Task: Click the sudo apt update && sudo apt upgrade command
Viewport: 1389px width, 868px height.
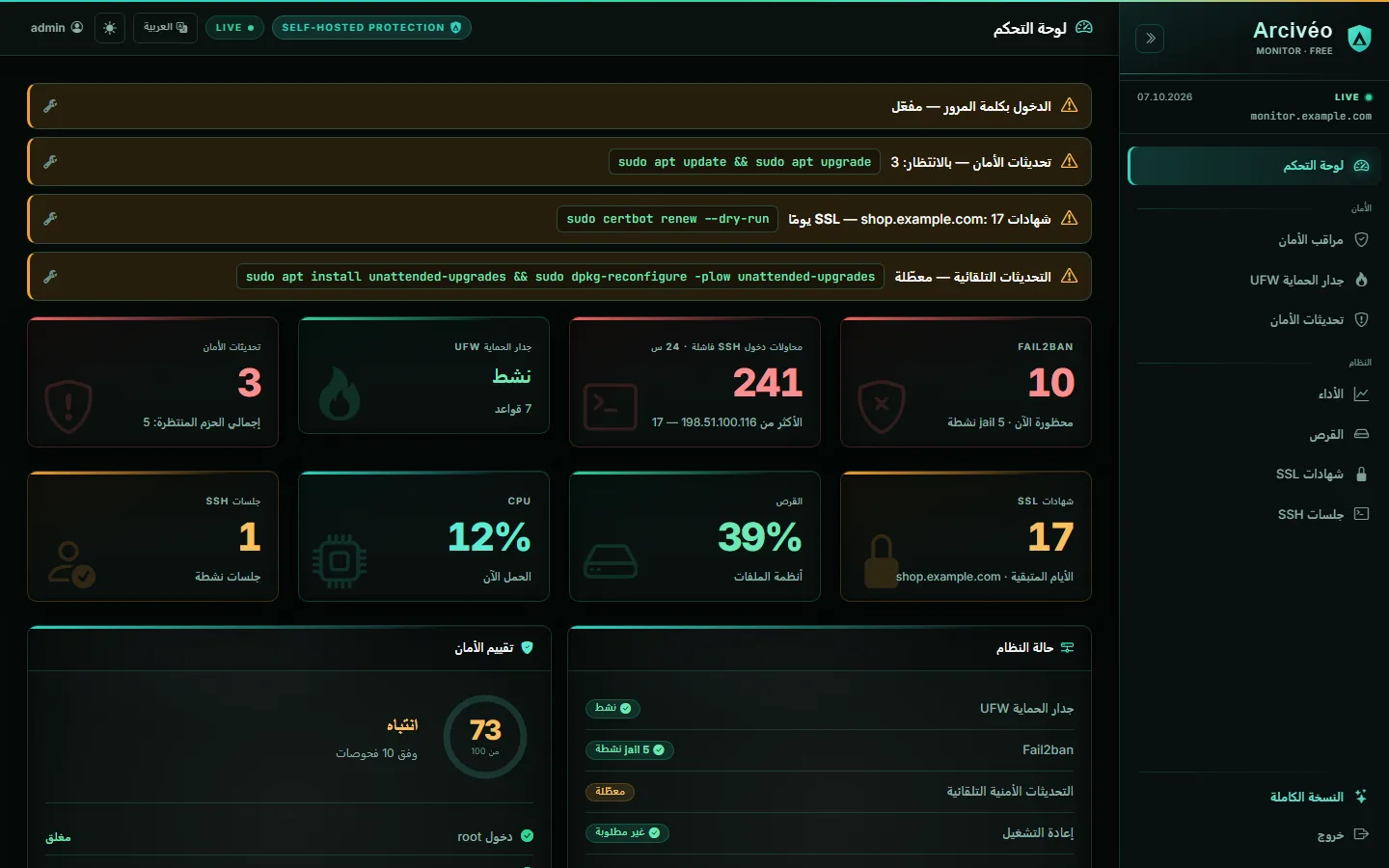Action: click(x=745, y=162)
